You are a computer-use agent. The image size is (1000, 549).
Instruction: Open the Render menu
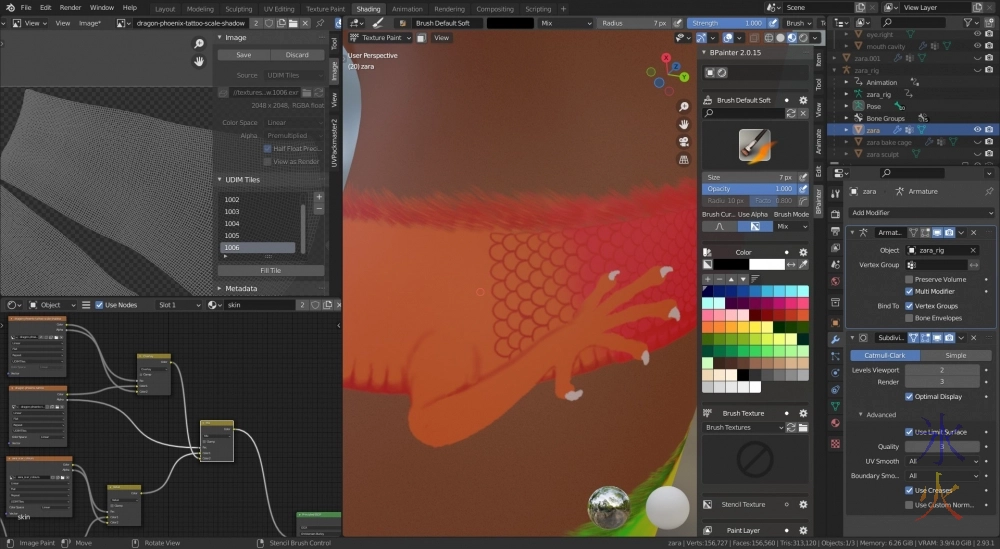(70, 7)
